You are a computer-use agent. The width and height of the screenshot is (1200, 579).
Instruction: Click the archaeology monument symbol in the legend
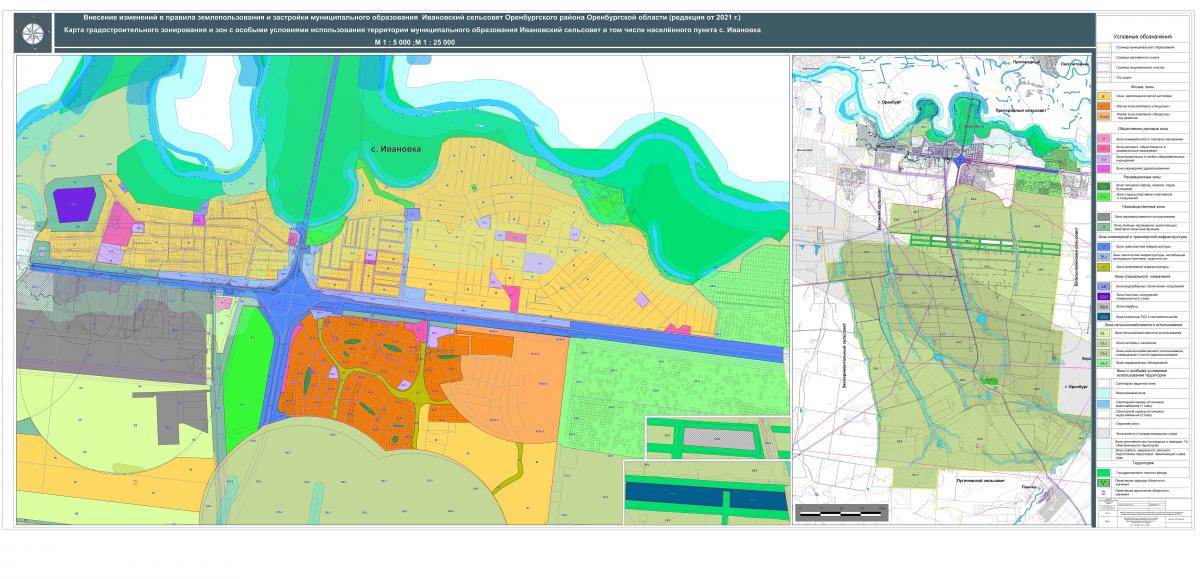[1104, 492]
